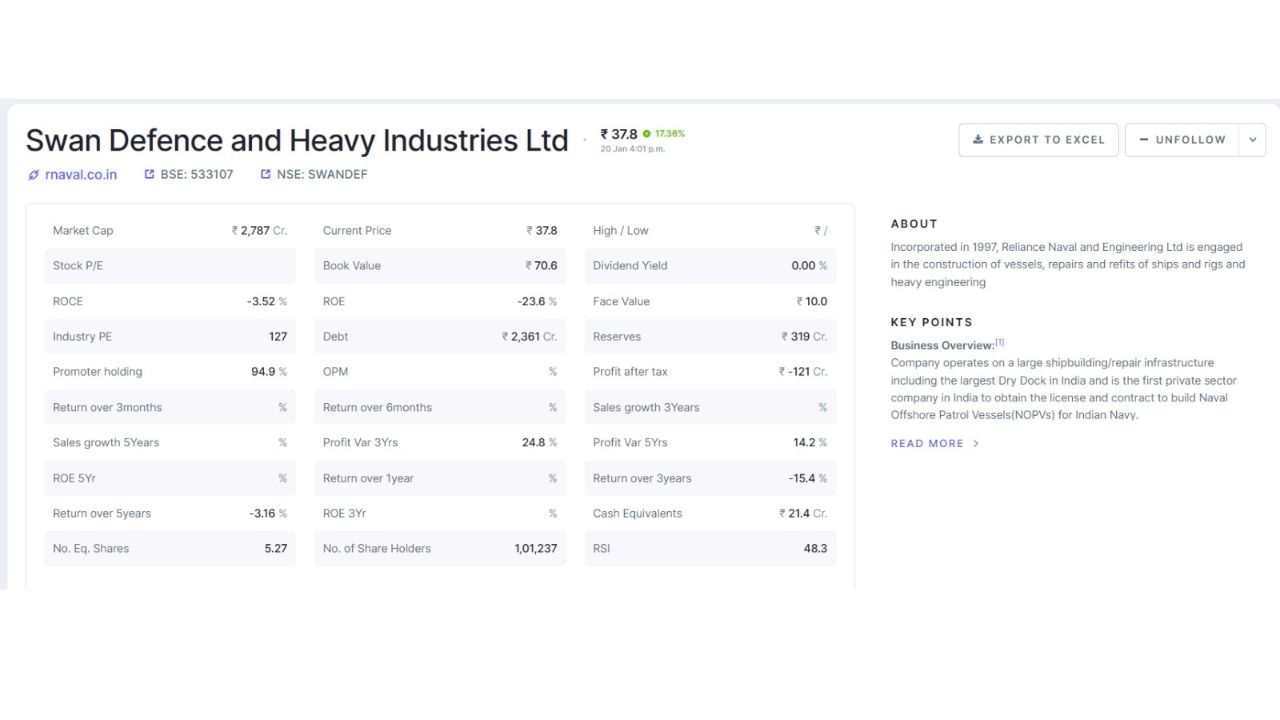Click the [1] reference superscript

[x=1000, y=342]
